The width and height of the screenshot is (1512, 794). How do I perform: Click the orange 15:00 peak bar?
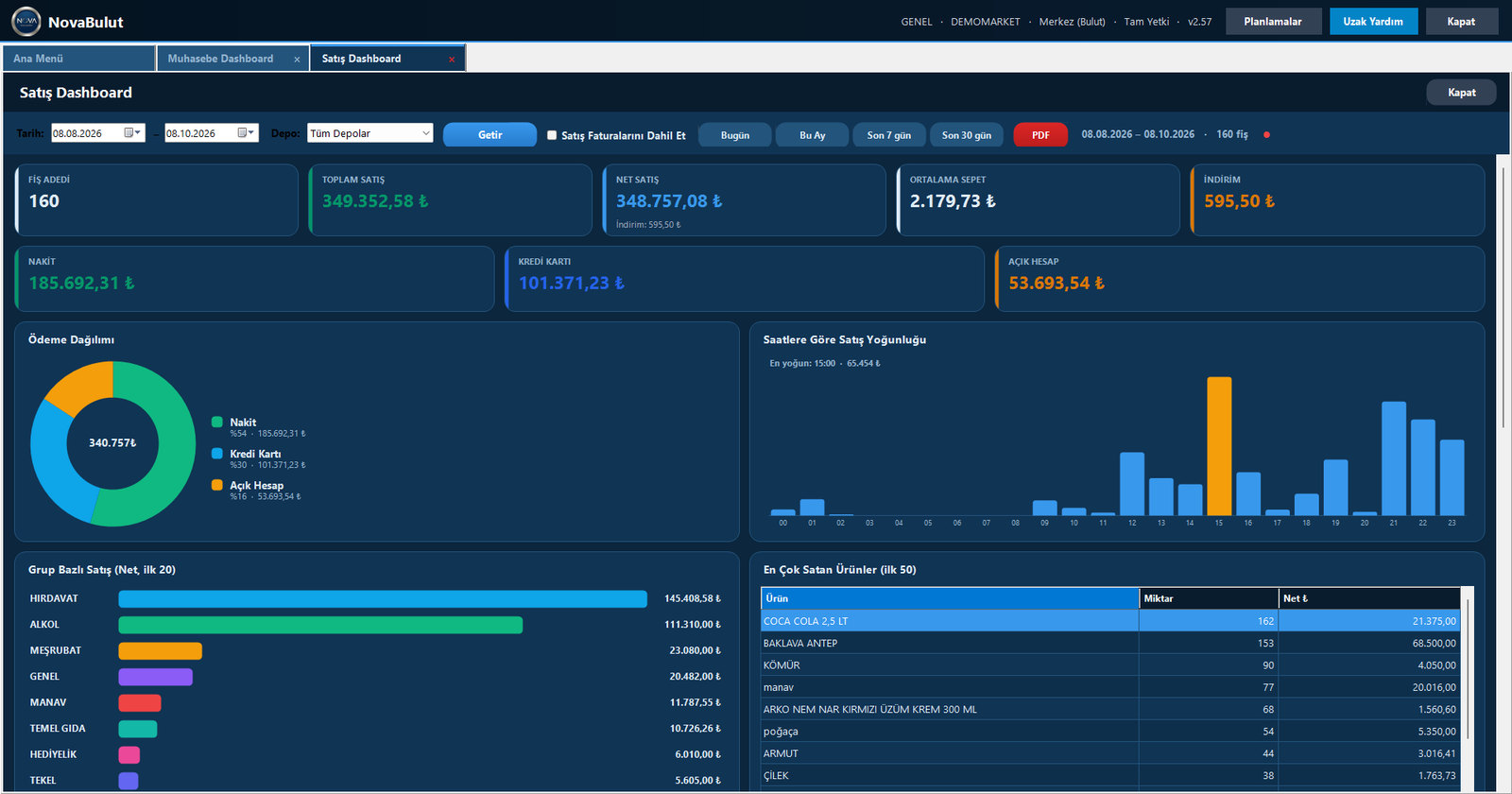pyautogui.click(x=1219, y=446)
